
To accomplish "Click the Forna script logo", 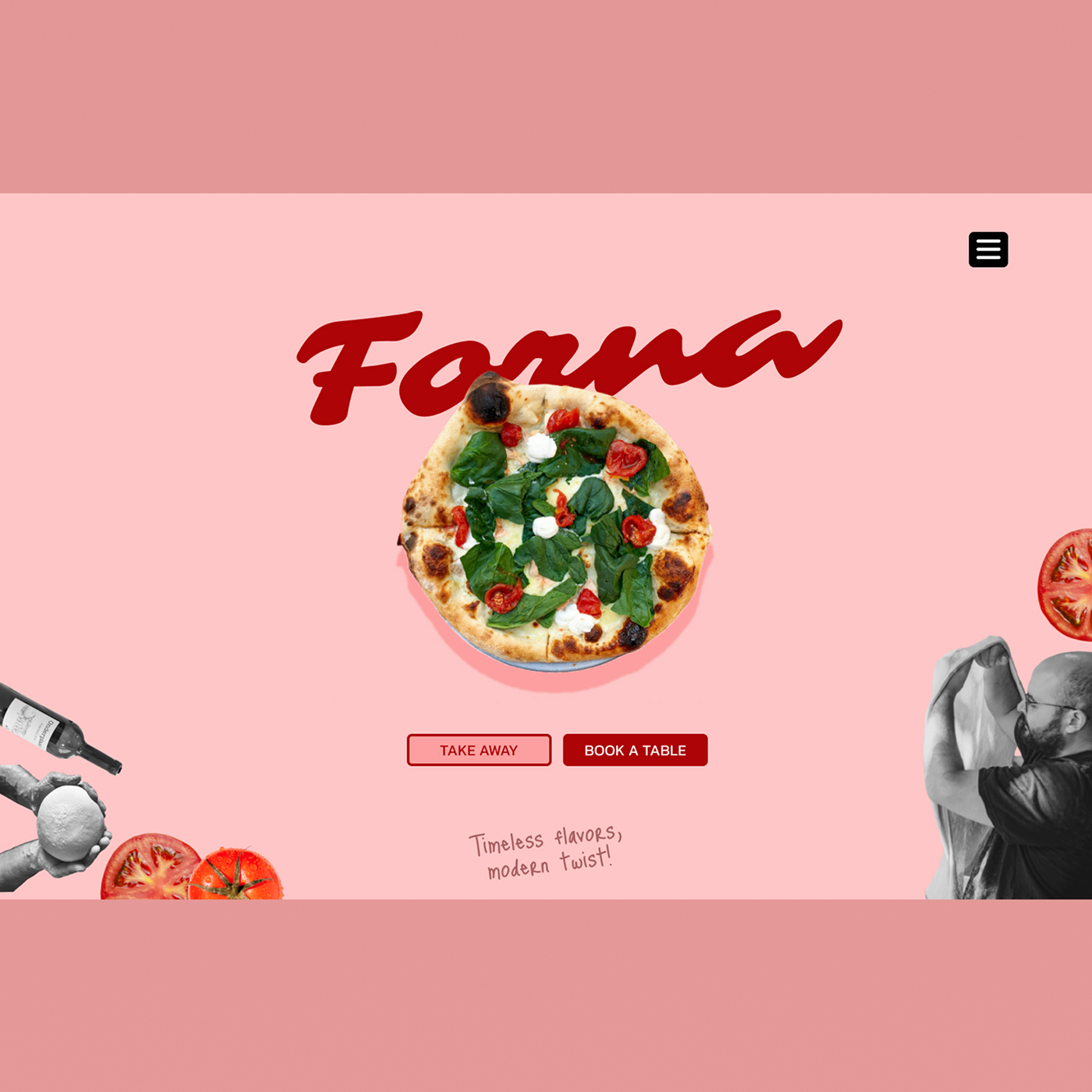I will (x=569, y=367).
